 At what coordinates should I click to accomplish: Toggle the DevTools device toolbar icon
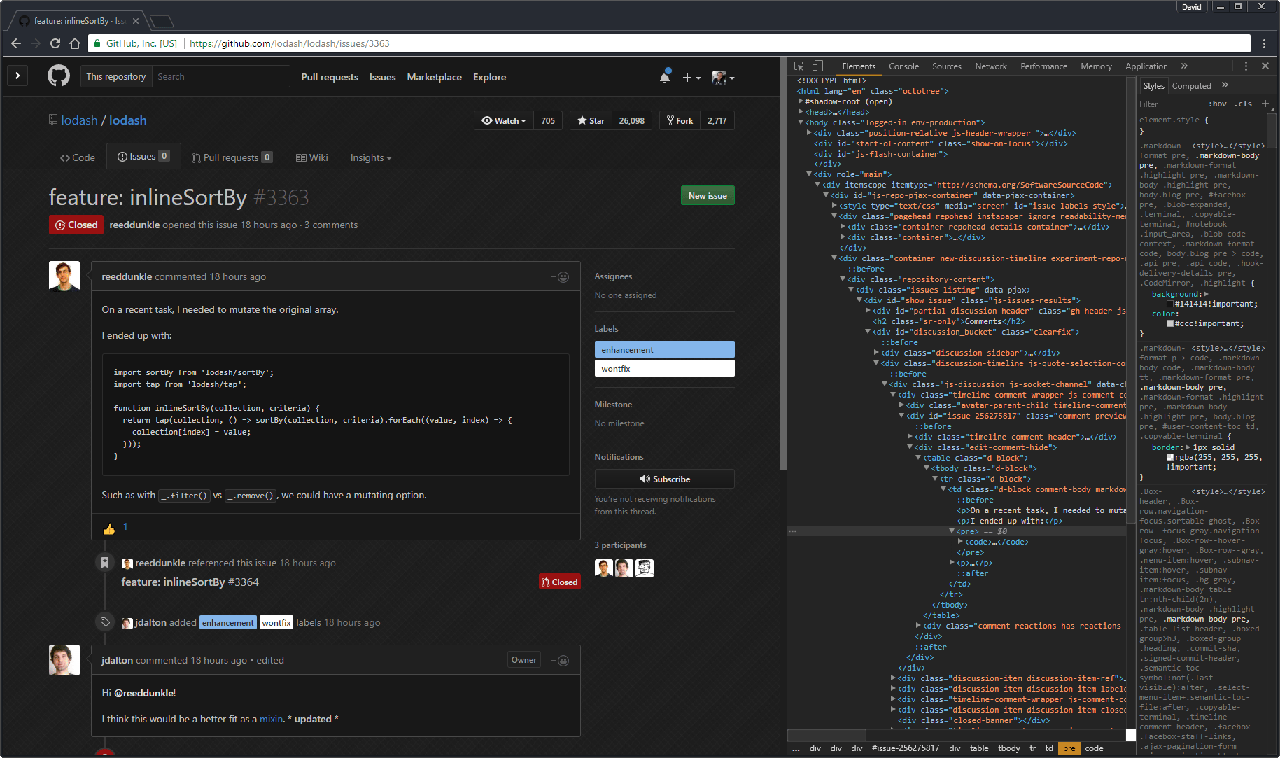817,67
